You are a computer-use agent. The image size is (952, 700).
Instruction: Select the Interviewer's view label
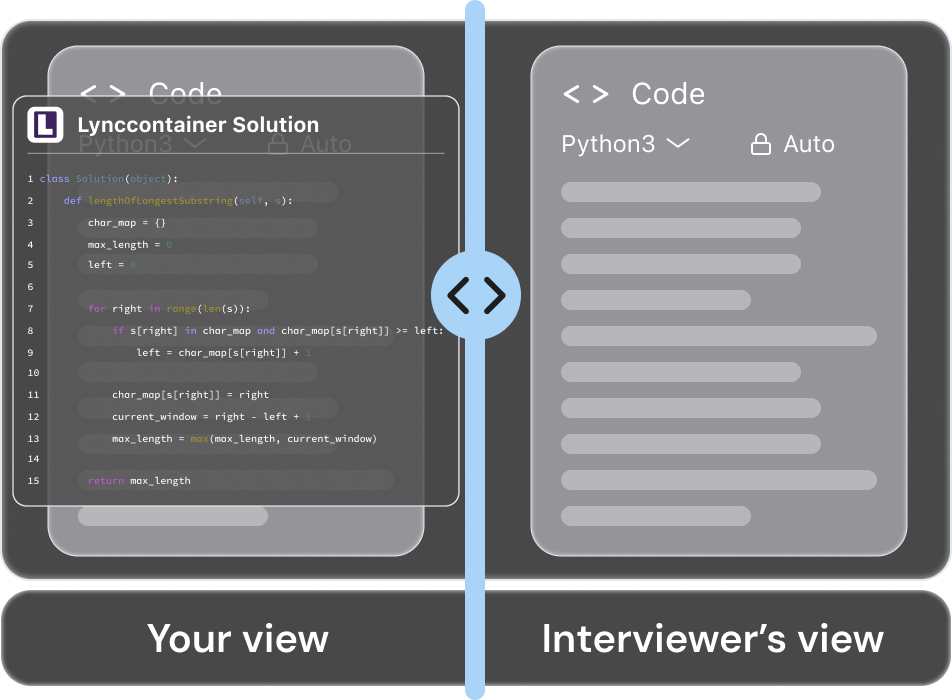coord(712,638)
